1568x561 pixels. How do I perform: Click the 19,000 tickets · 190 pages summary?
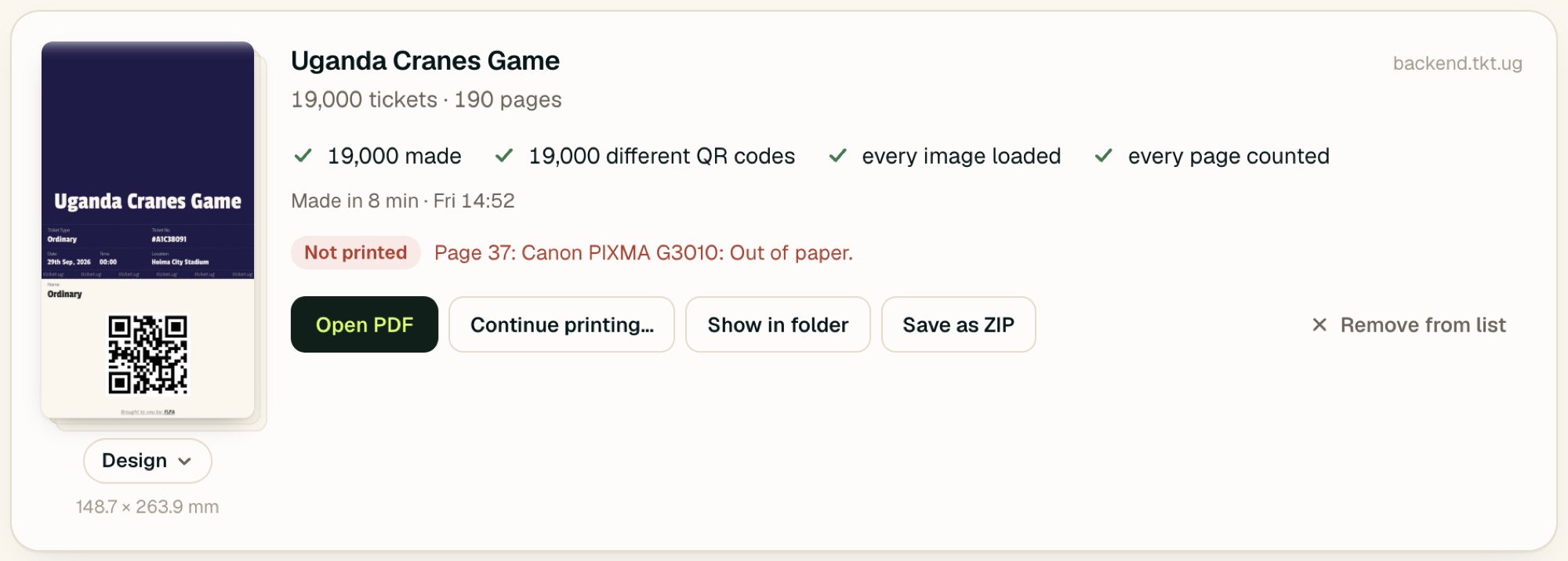tap(426, 100)
